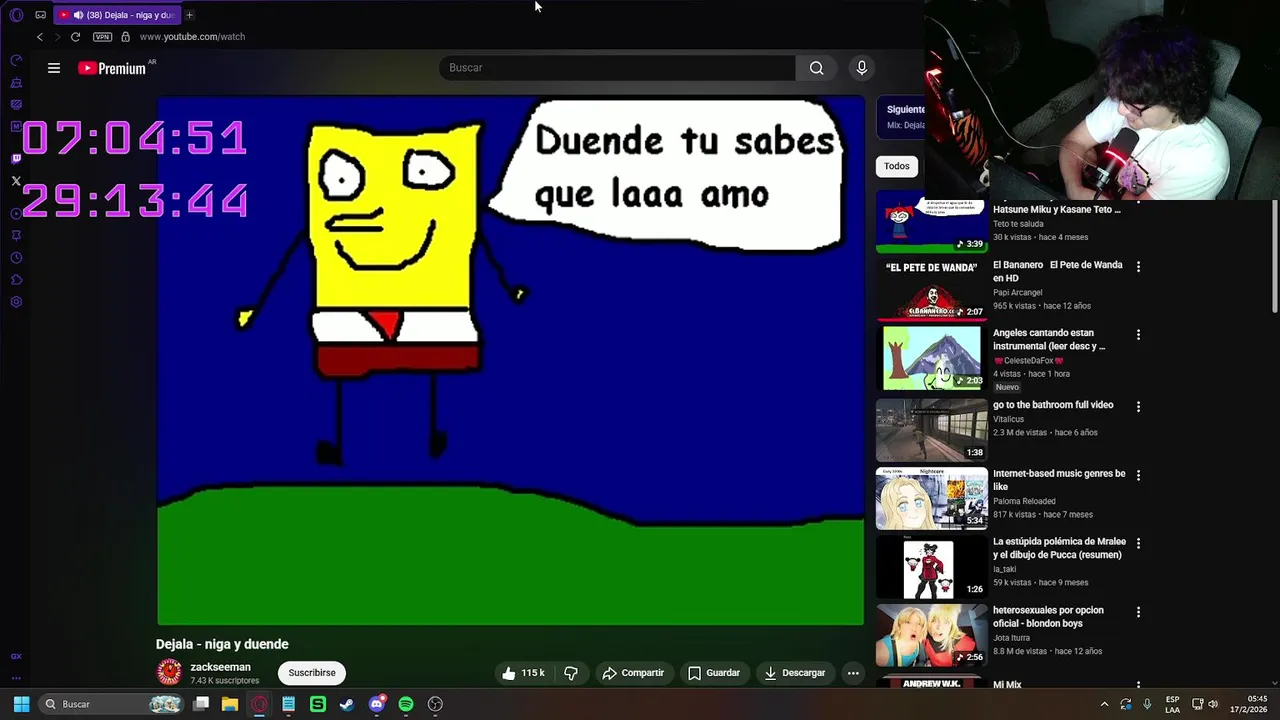Open La estúpida polémica de Mralee title
The height and width of the screenshot is (720, 1280).
point(1059,548)
